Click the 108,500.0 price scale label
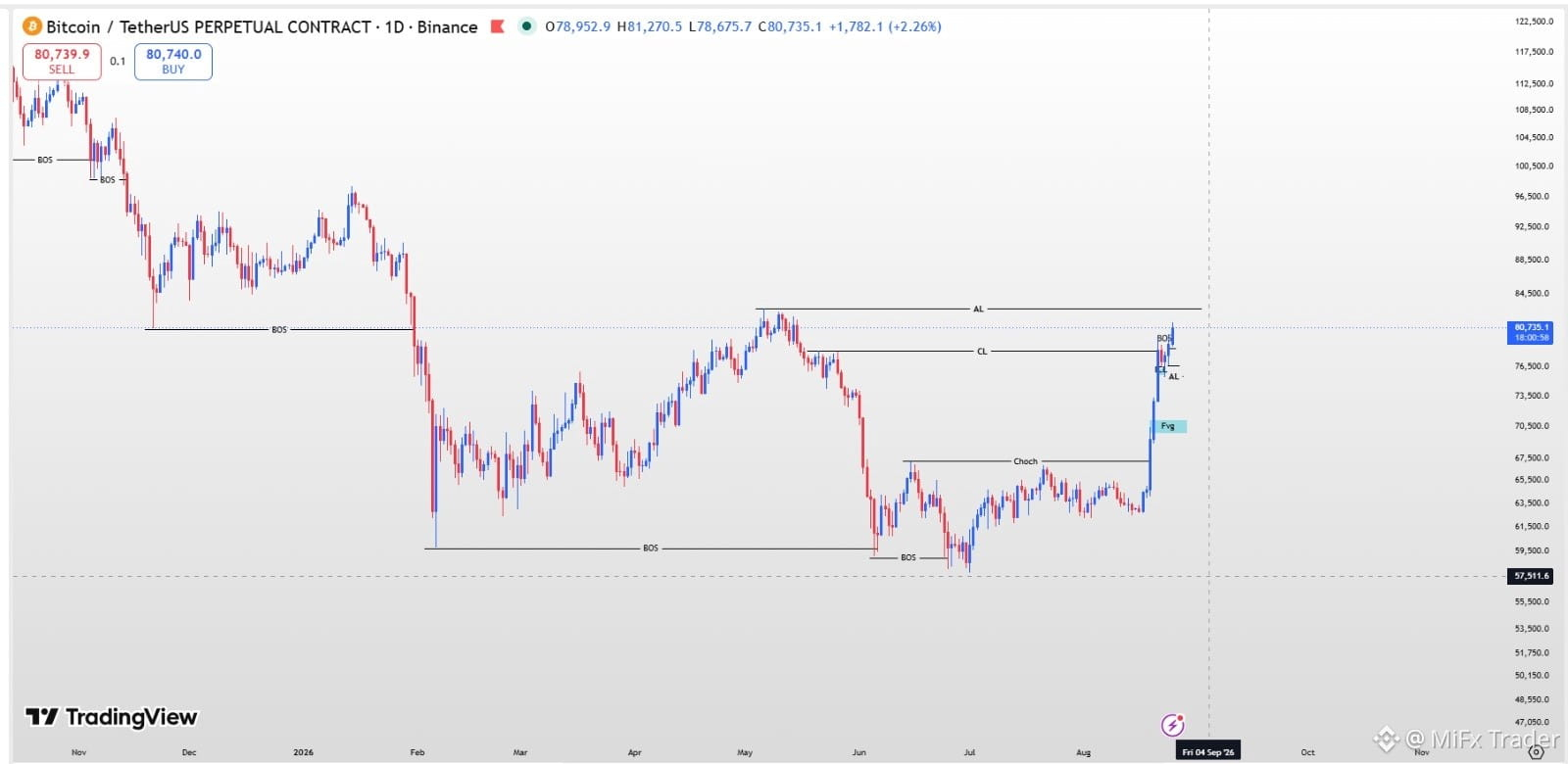The height and width of the screenshot is (764, 1568). point(1534,110)
